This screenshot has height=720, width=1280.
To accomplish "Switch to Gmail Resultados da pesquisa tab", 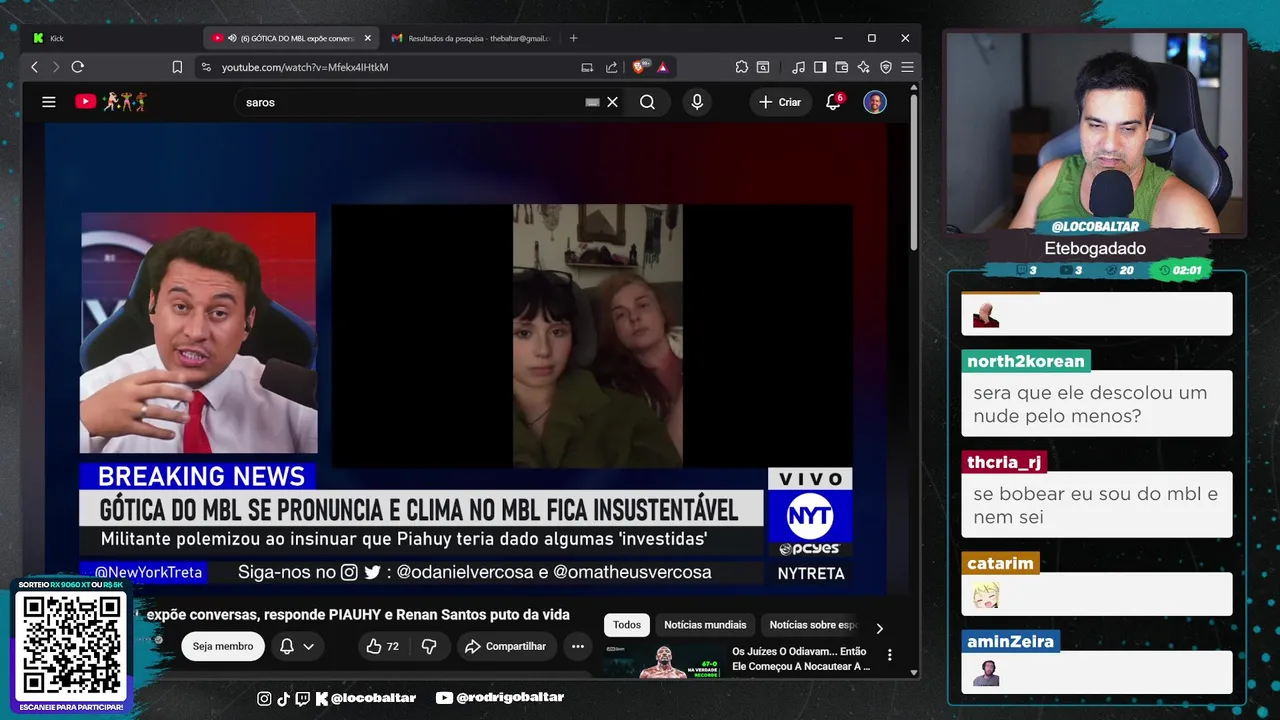I will [470, 38].
